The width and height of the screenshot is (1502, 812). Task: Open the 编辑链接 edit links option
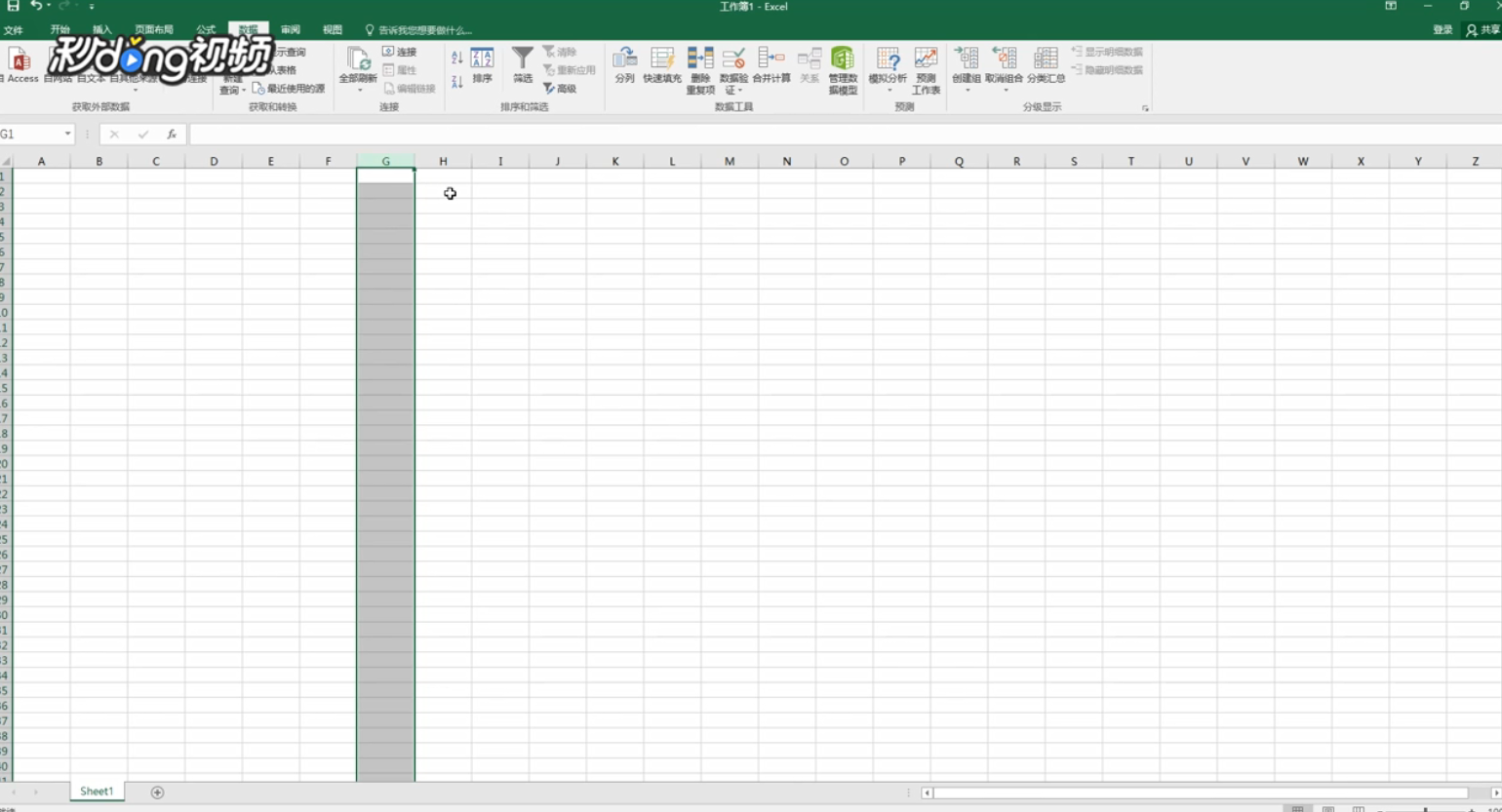[x=410, y=89]
